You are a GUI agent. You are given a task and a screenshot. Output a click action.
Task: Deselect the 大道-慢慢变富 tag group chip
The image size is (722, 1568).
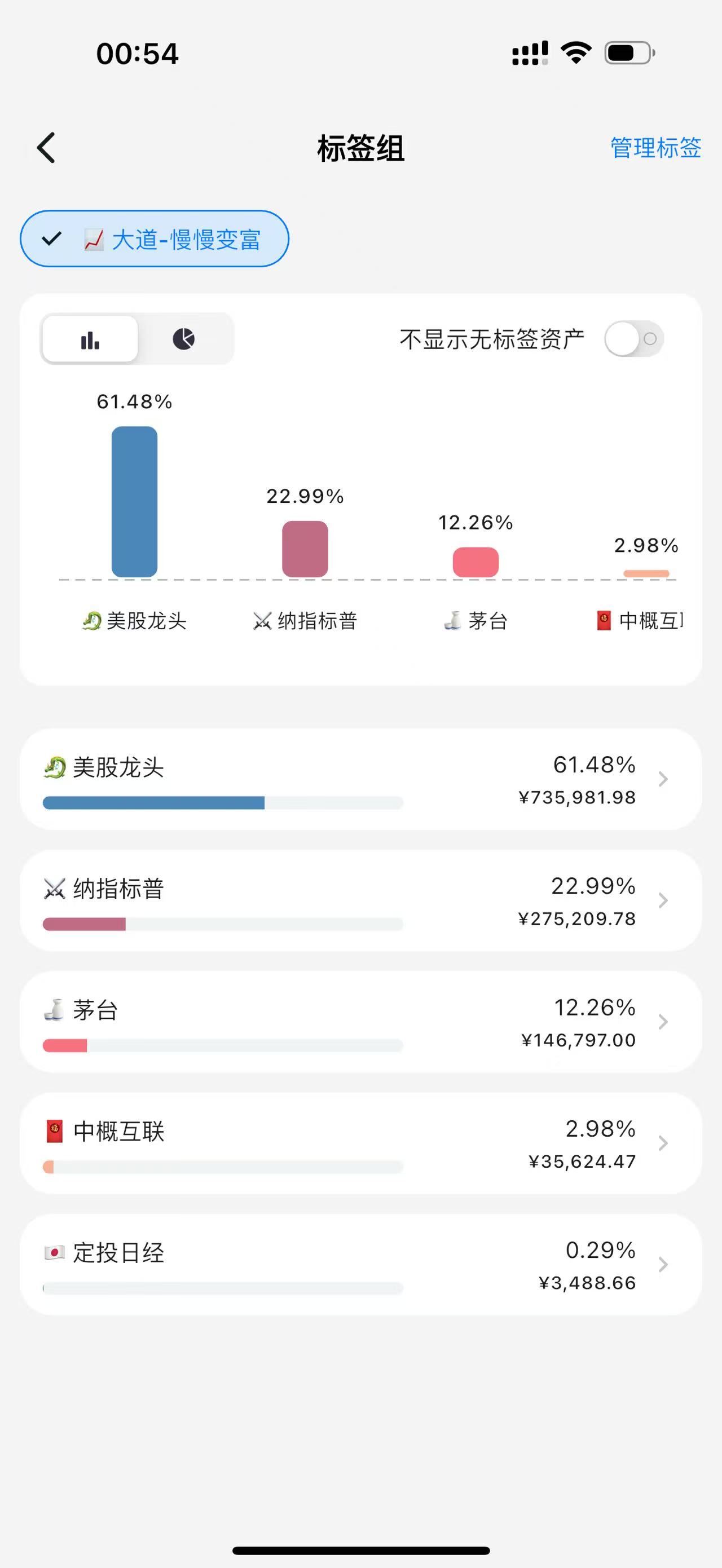155,239
